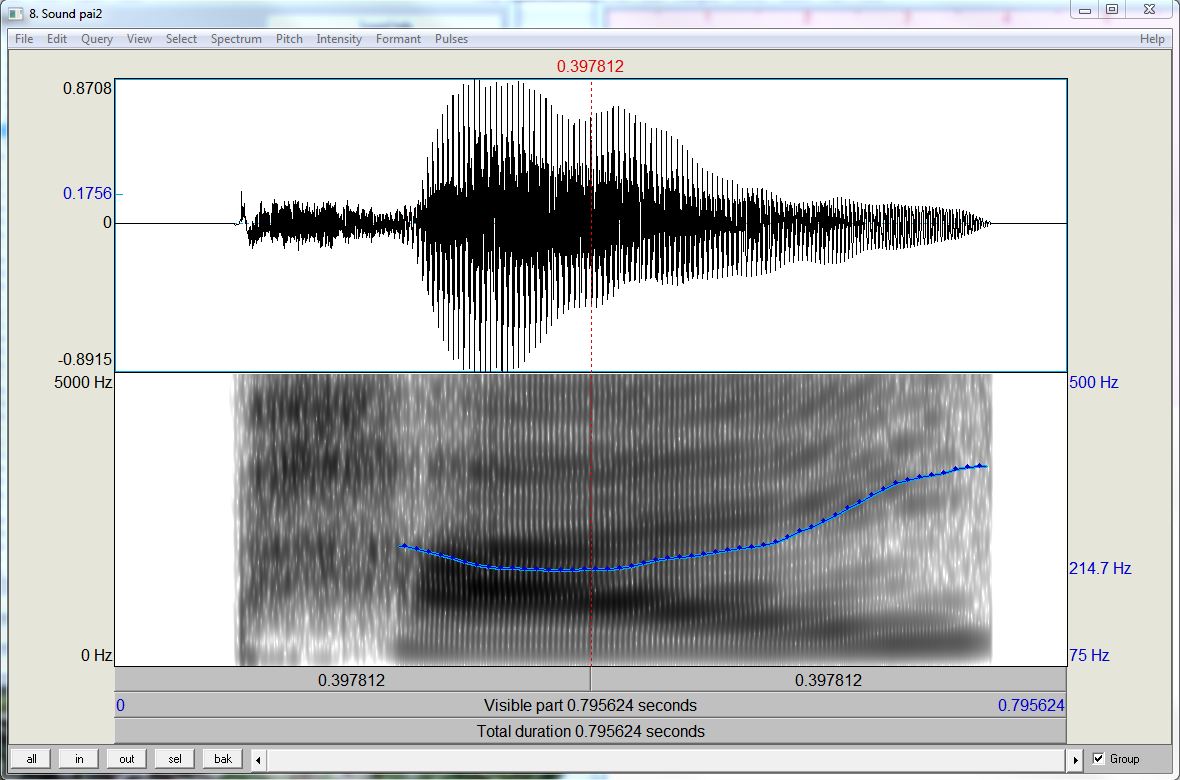Click the 5000 Hz spectrogram label

coord(83,382)
